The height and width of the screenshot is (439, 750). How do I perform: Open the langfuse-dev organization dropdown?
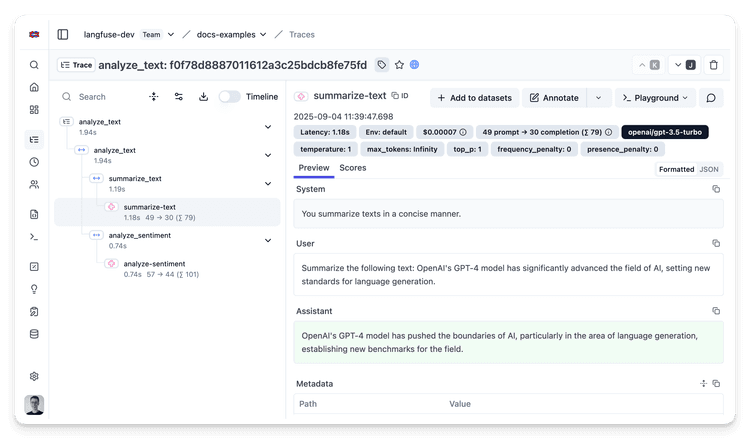pos(171,34)
